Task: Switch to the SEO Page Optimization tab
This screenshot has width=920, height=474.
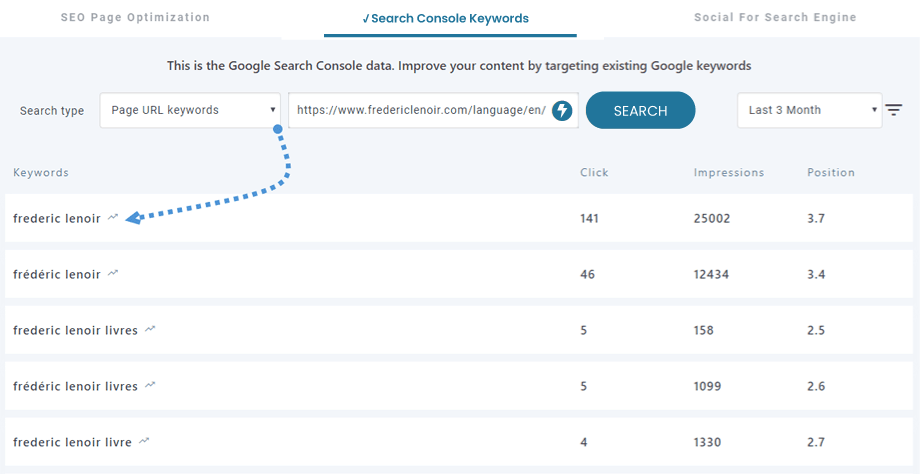Action: pos(135,17)
